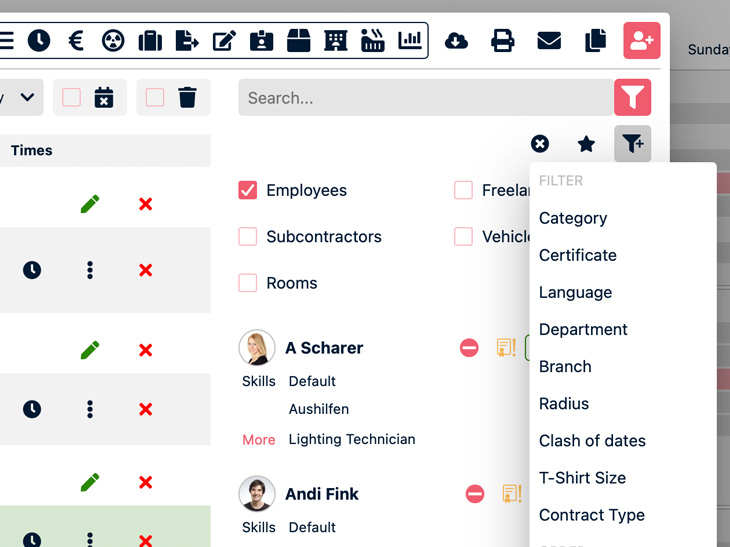Choose Clash of dates filter option

(x=592, y=441)
